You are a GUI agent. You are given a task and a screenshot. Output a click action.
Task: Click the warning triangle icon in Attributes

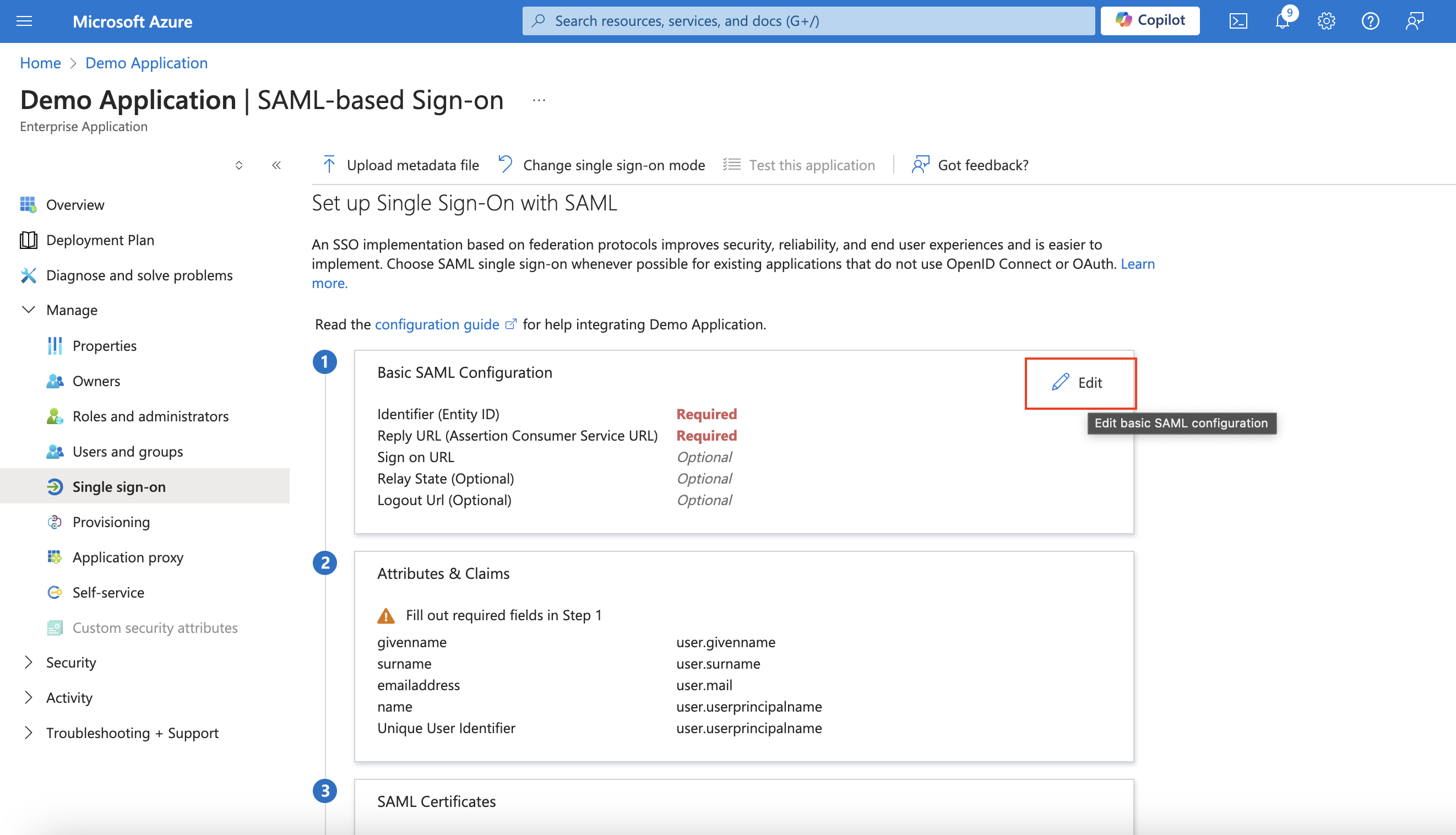(x=386, y=615)
